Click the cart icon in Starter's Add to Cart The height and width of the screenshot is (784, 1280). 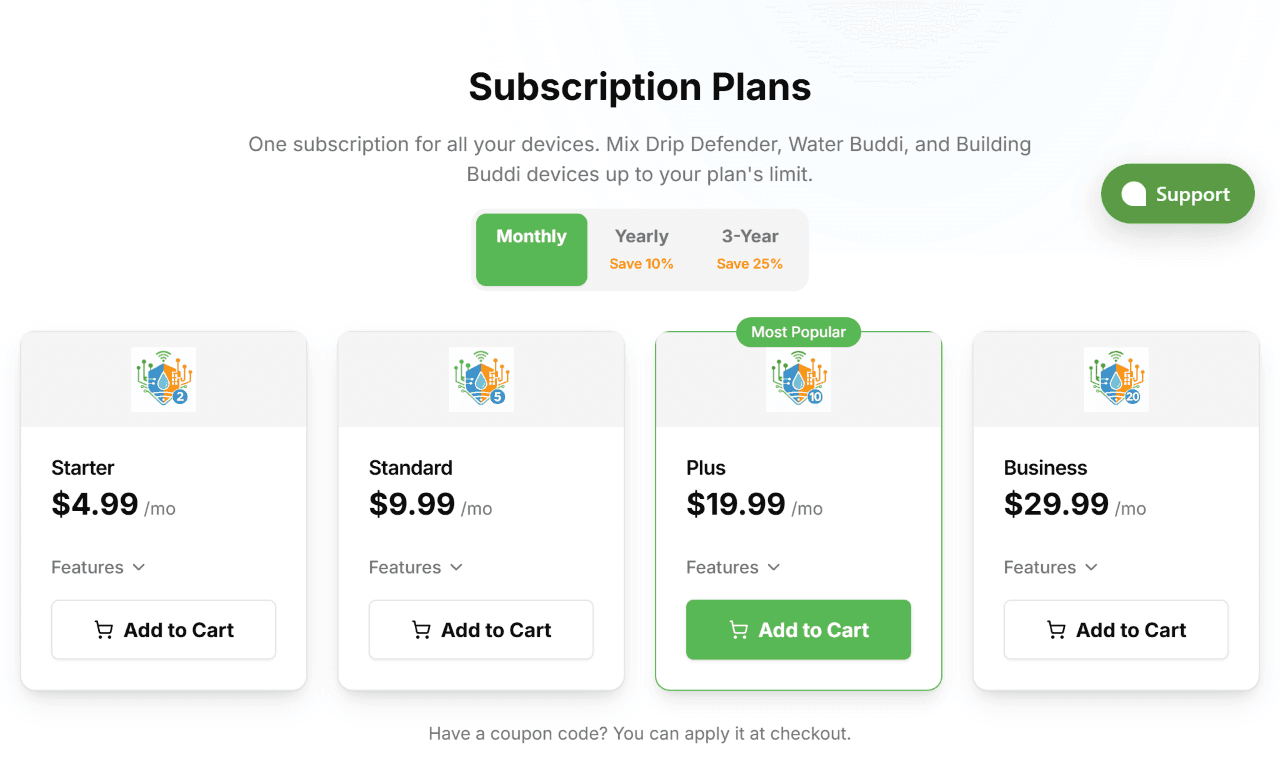click(x=103, y=630)
